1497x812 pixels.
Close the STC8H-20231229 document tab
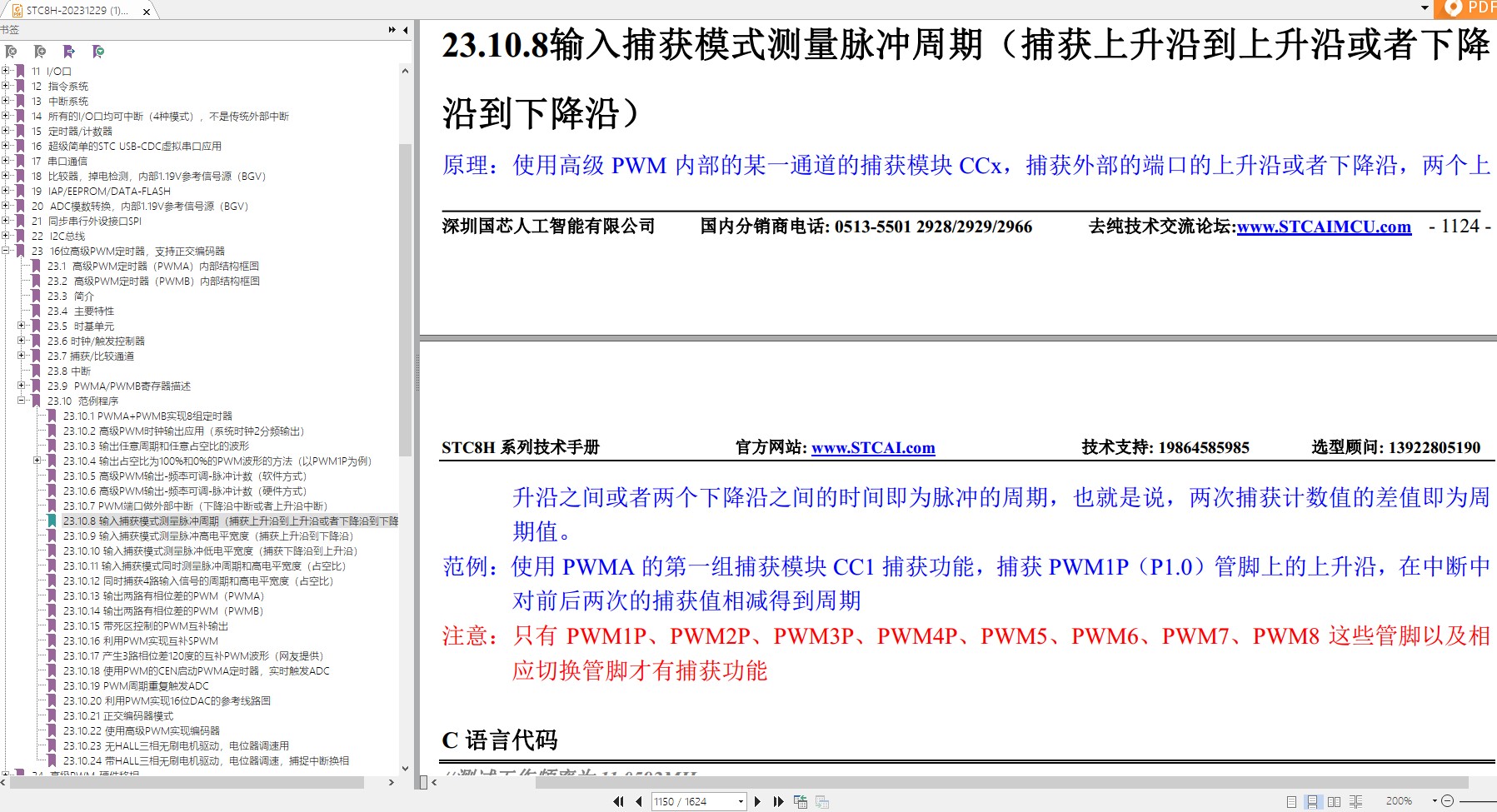[x=147, y=12]
